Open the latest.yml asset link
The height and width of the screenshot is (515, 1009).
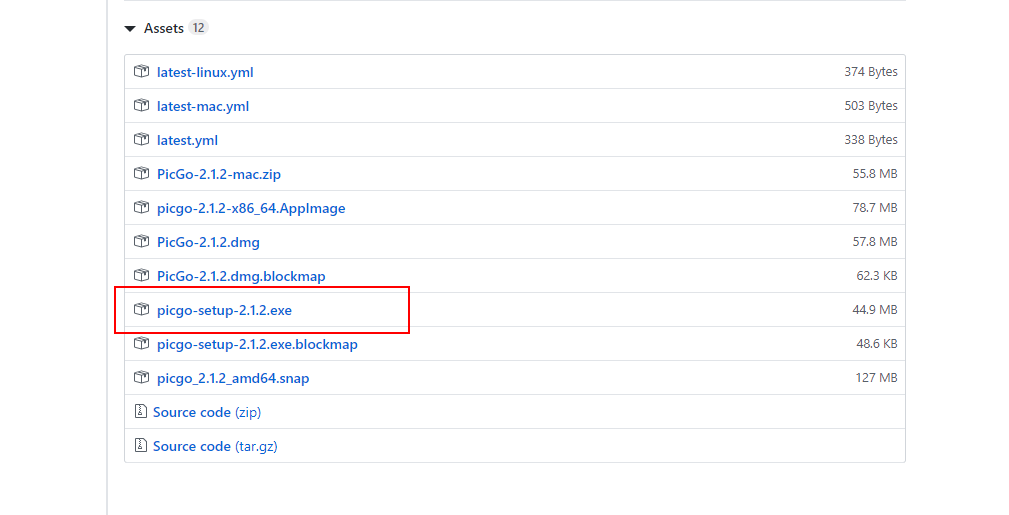(x=187, y=140)
